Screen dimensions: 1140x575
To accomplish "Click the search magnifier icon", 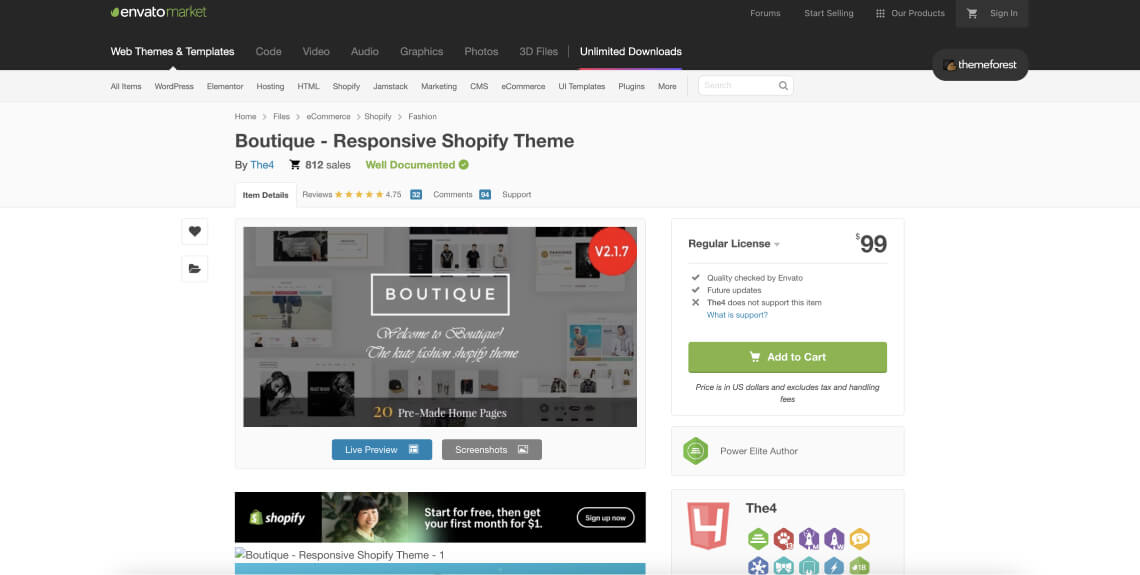I will click(783, 86).
